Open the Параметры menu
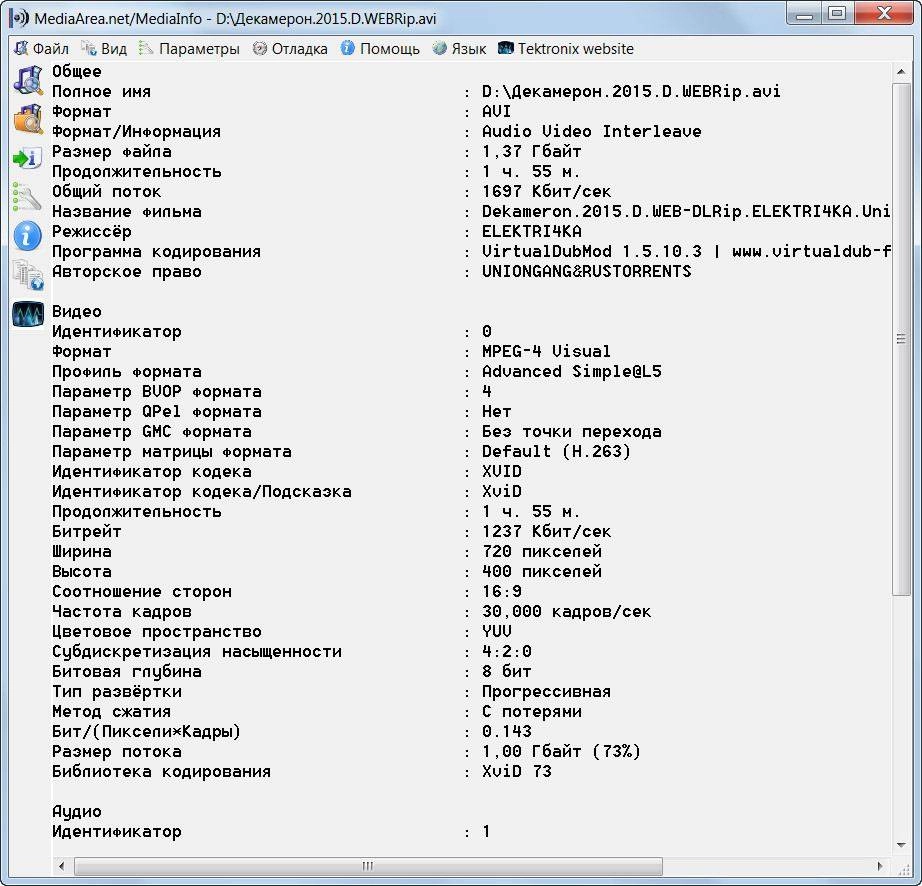The image size is (922, 886). click(189, 49)
